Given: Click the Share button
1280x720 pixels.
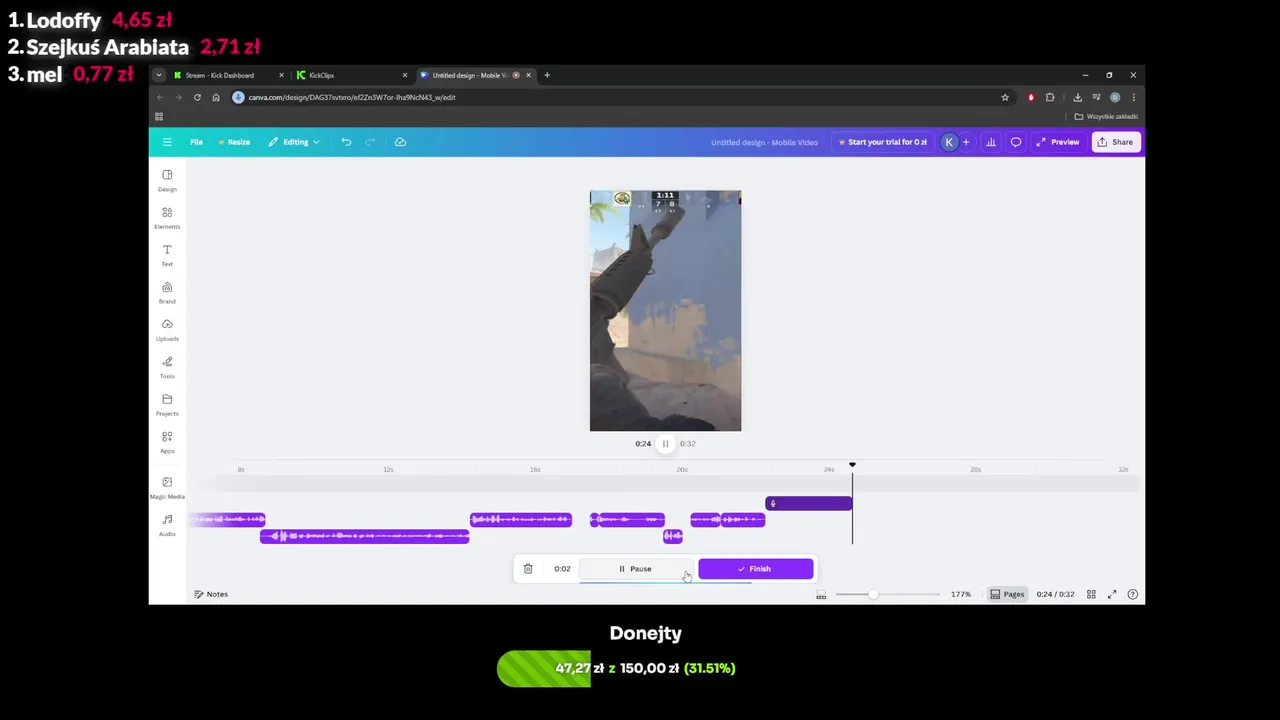Looking at the screenshot, I should click(x=1115, y=142).
